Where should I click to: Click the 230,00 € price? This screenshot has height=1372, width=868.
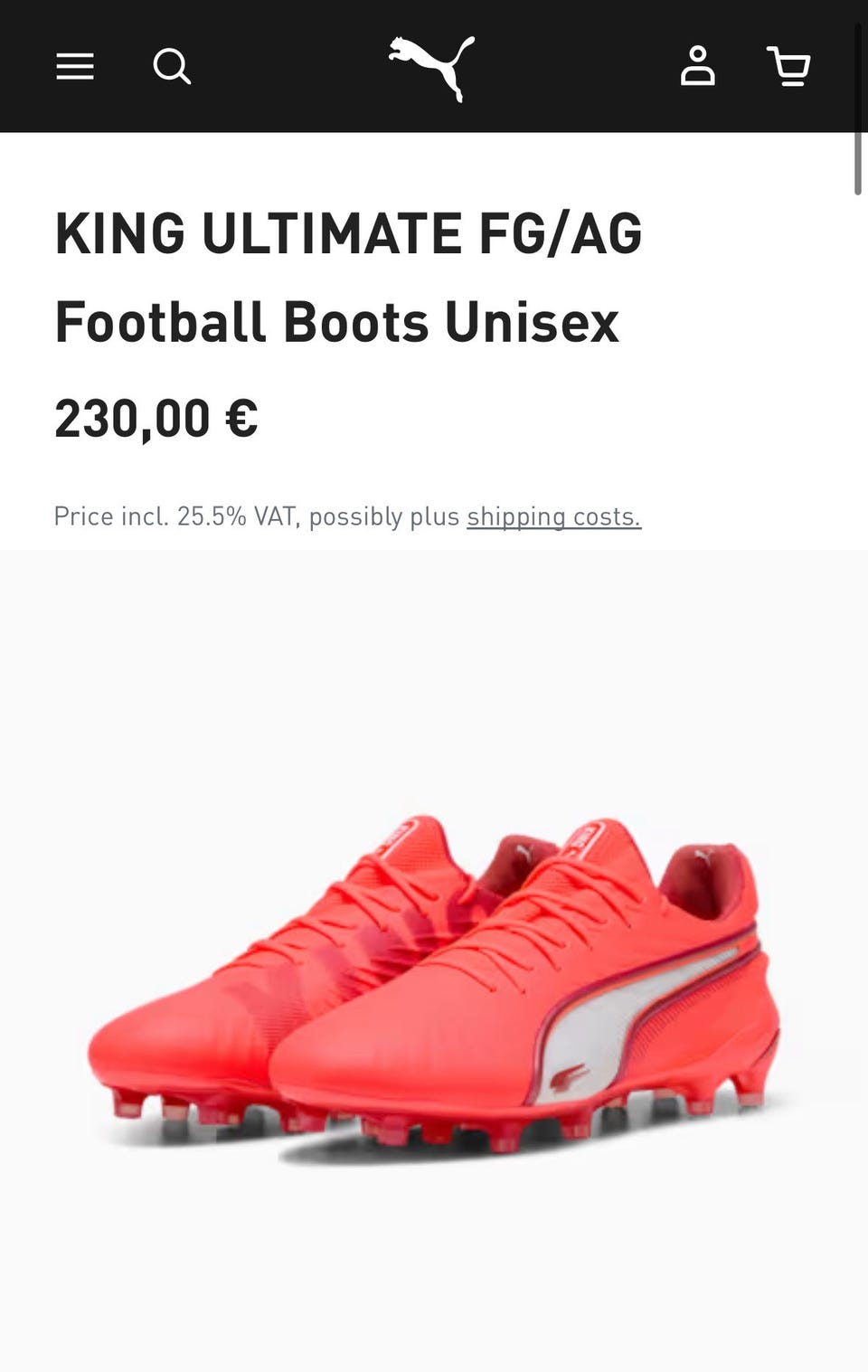coord(156,418)
